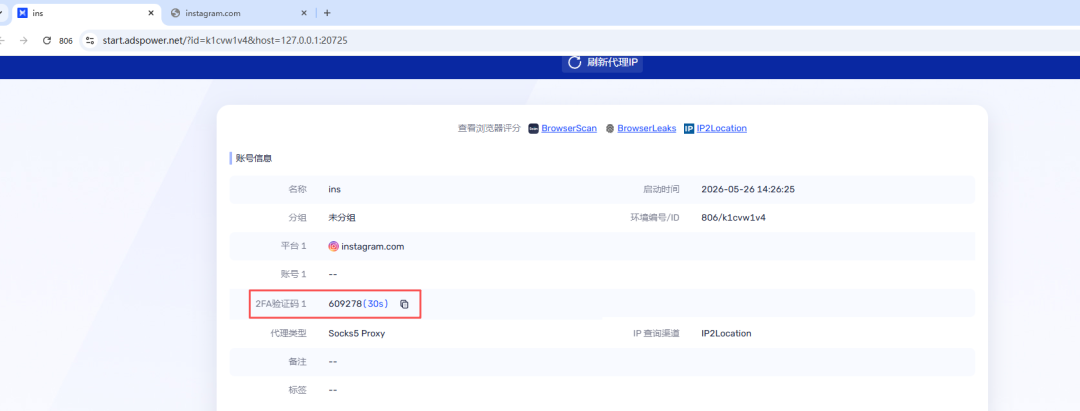Viewport: 1080px width, 411px height.
Task: Click the 未分组 group value
Action: (x=342, y=218)
